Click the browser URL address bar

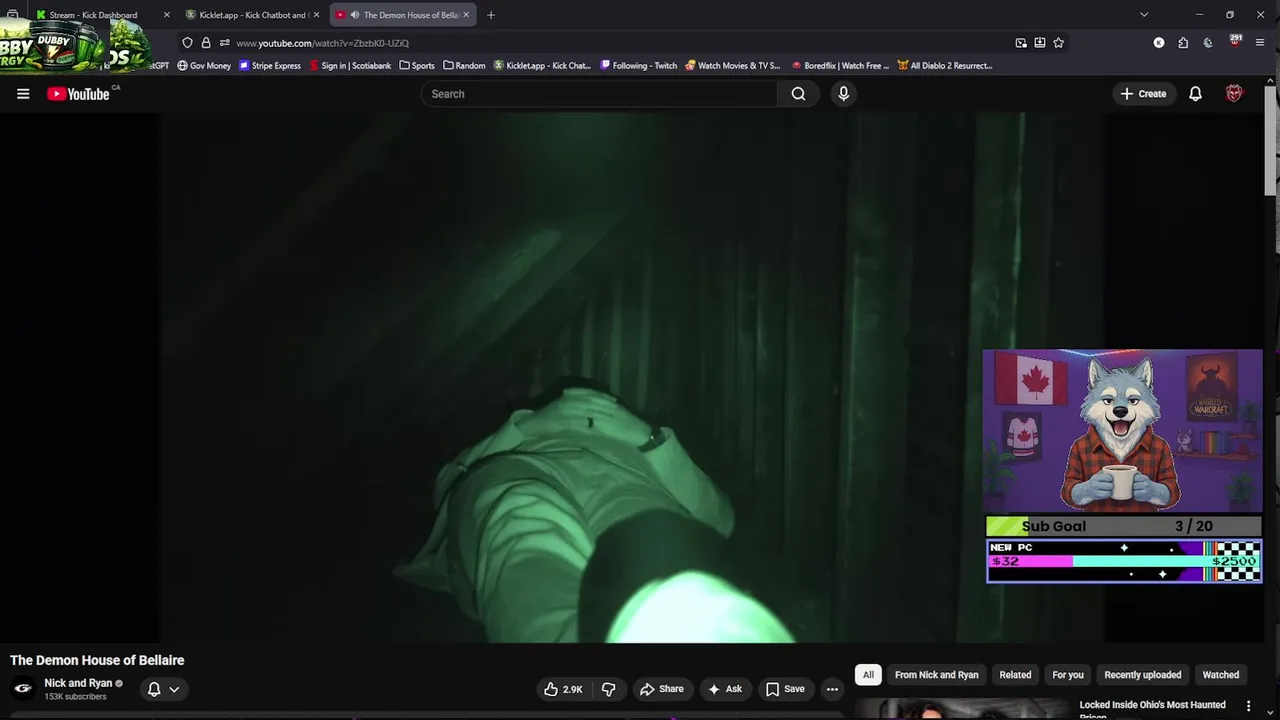point(620,43)
